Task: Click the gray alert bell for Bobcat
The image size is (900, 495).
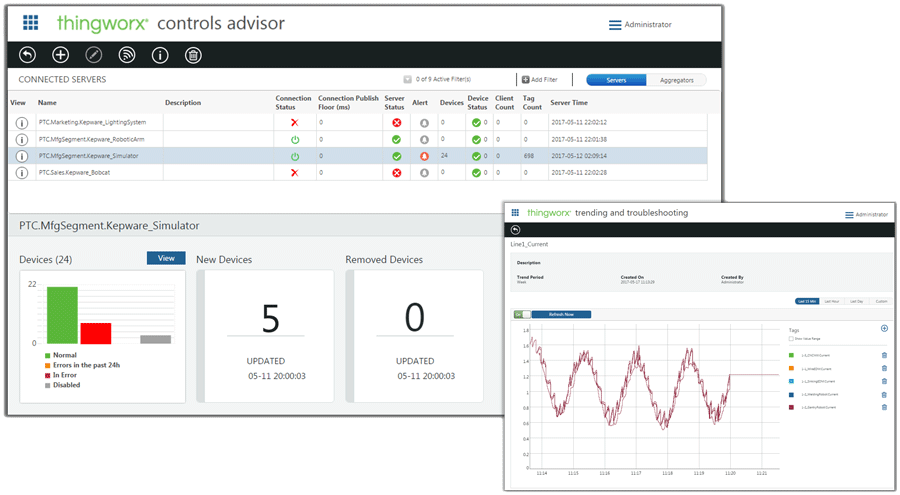Action: click(x=424, y=173)
